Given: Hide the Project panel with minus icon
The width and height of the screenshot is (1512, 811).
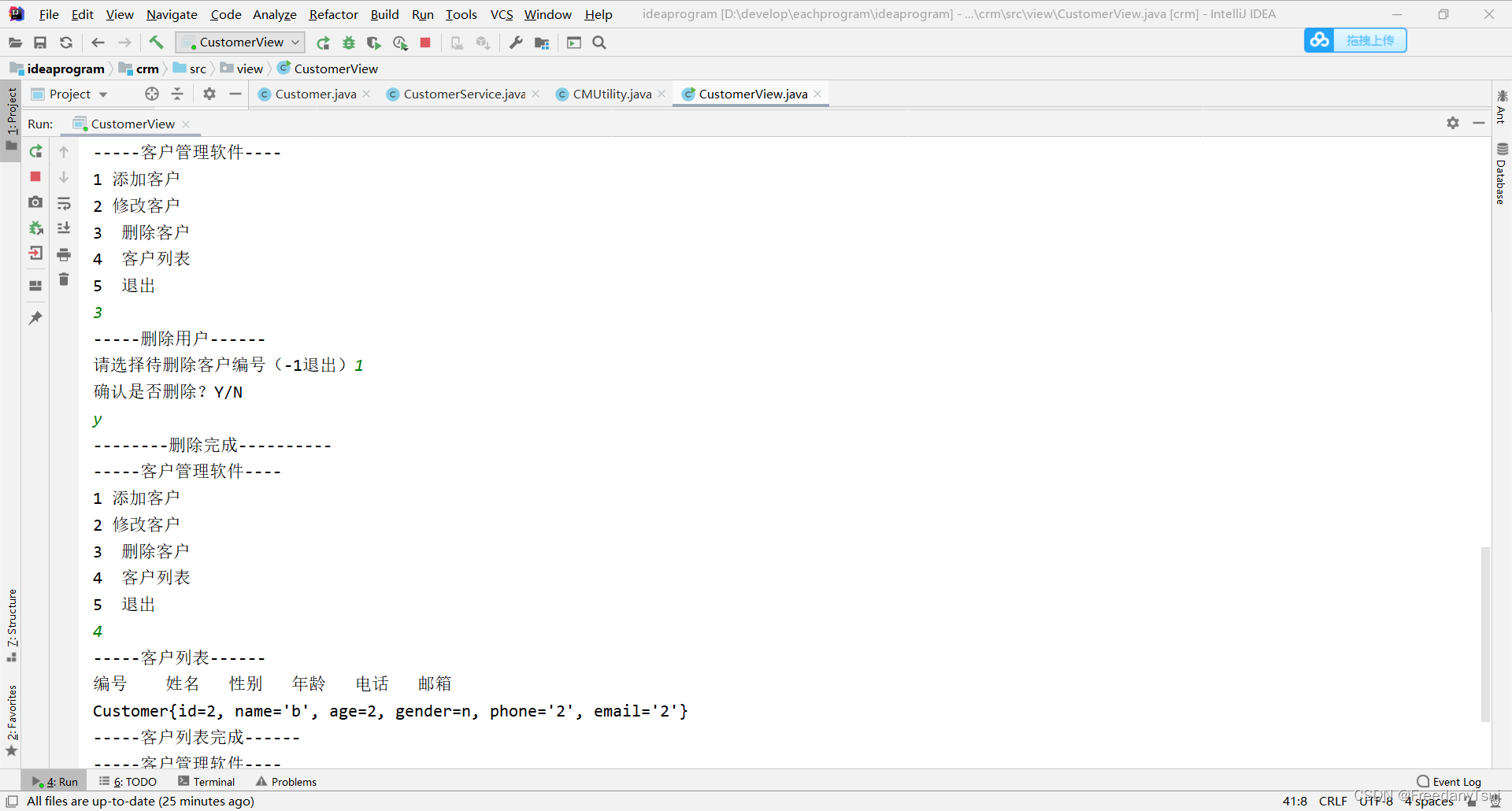Looking at the screenshot, I should coord(235,94).
